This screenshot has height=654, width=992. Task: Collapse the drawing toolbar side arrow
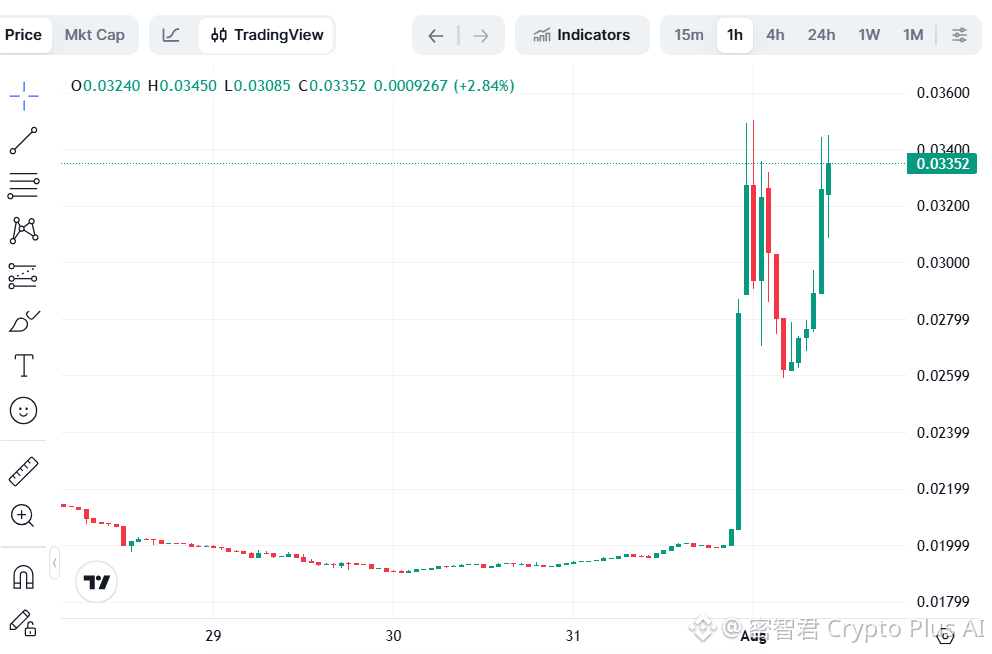[55, 563]
